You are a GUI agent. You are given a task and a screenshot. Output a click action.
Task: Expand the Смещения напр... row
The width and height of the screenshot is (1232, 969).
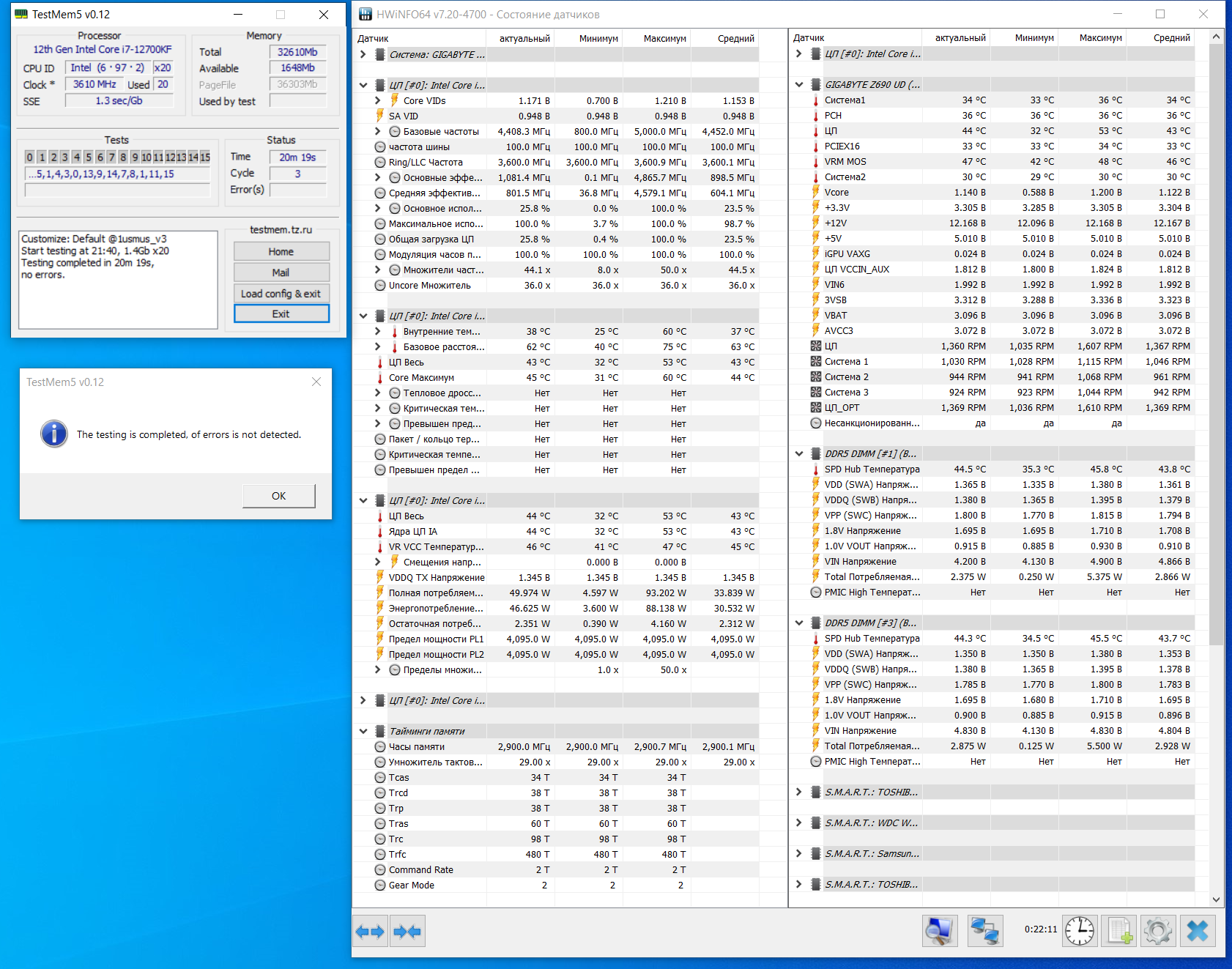pyautogui.click(x=377, y=562)
